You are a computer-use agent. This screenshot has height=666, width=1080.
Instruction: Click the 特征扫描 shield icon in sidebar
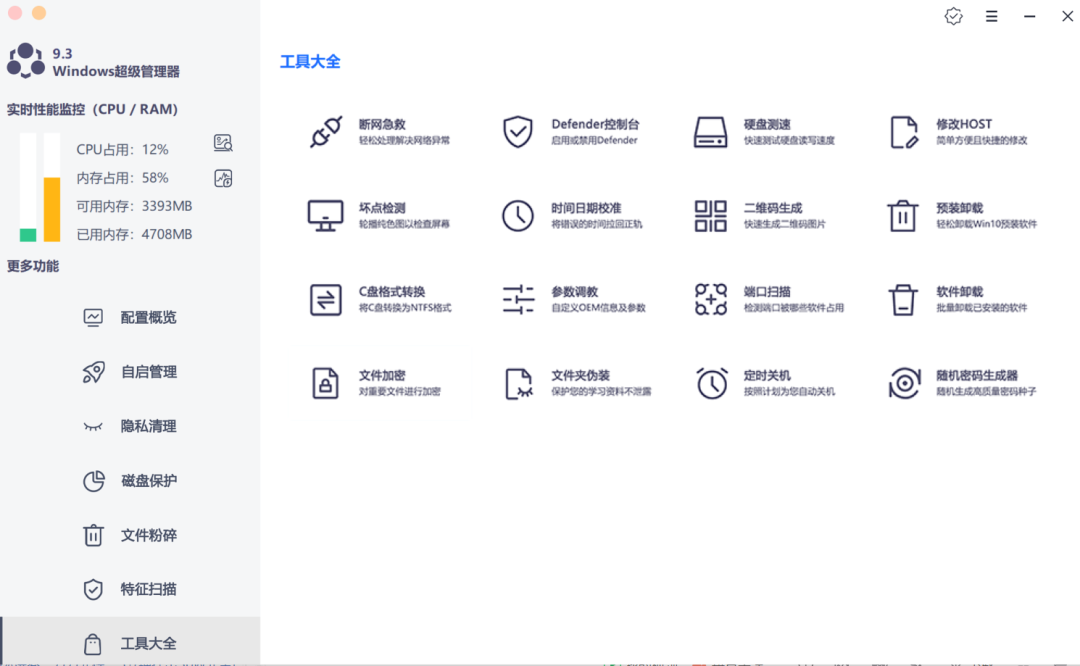pyautogui.click(x=93, y=590)
